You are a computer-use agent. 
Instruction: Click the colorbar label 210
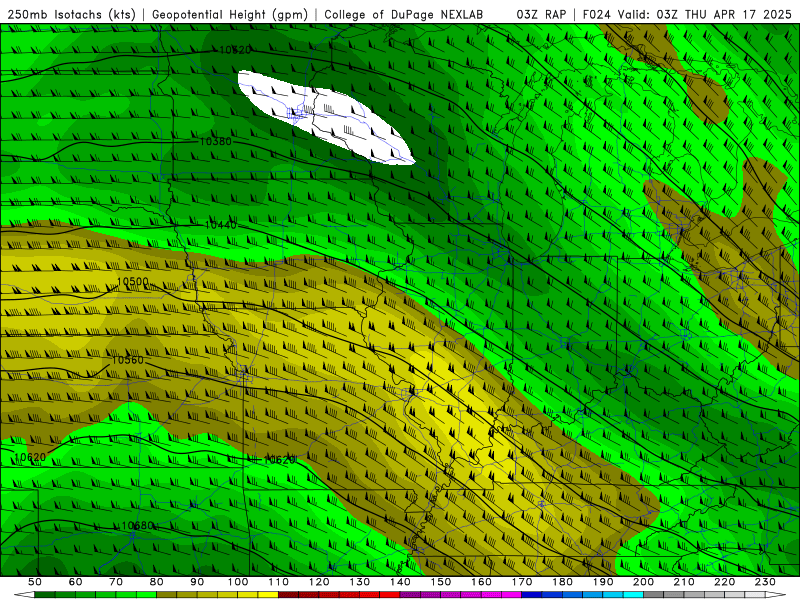coord(684,582)
